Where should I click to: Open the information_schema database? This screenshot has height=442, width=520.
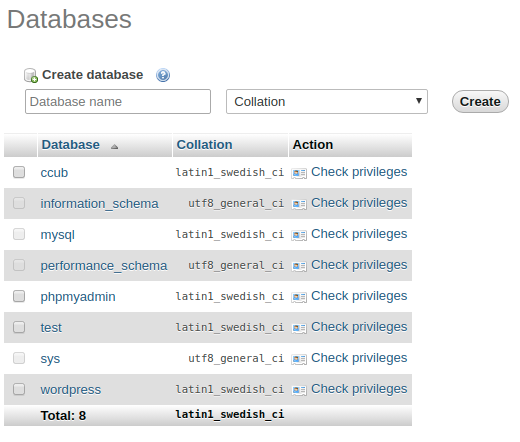point(99,204)
